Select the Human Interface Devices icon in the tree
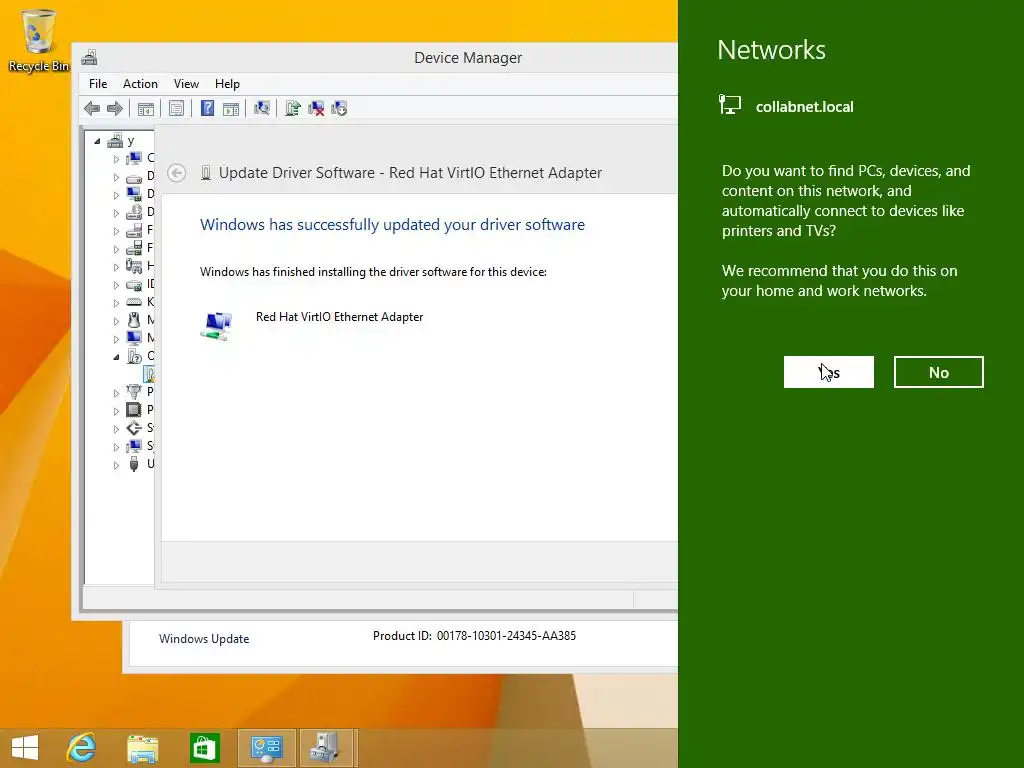This screenshot has height=768, width=1024. pos(134,266)
